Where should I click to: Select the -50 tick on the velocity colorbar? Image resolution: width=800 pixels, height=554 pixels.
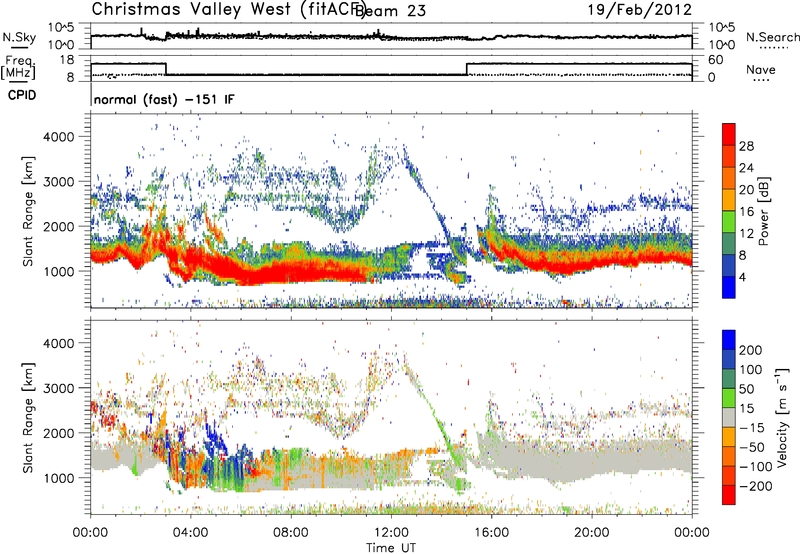click(x=752, y=447)
